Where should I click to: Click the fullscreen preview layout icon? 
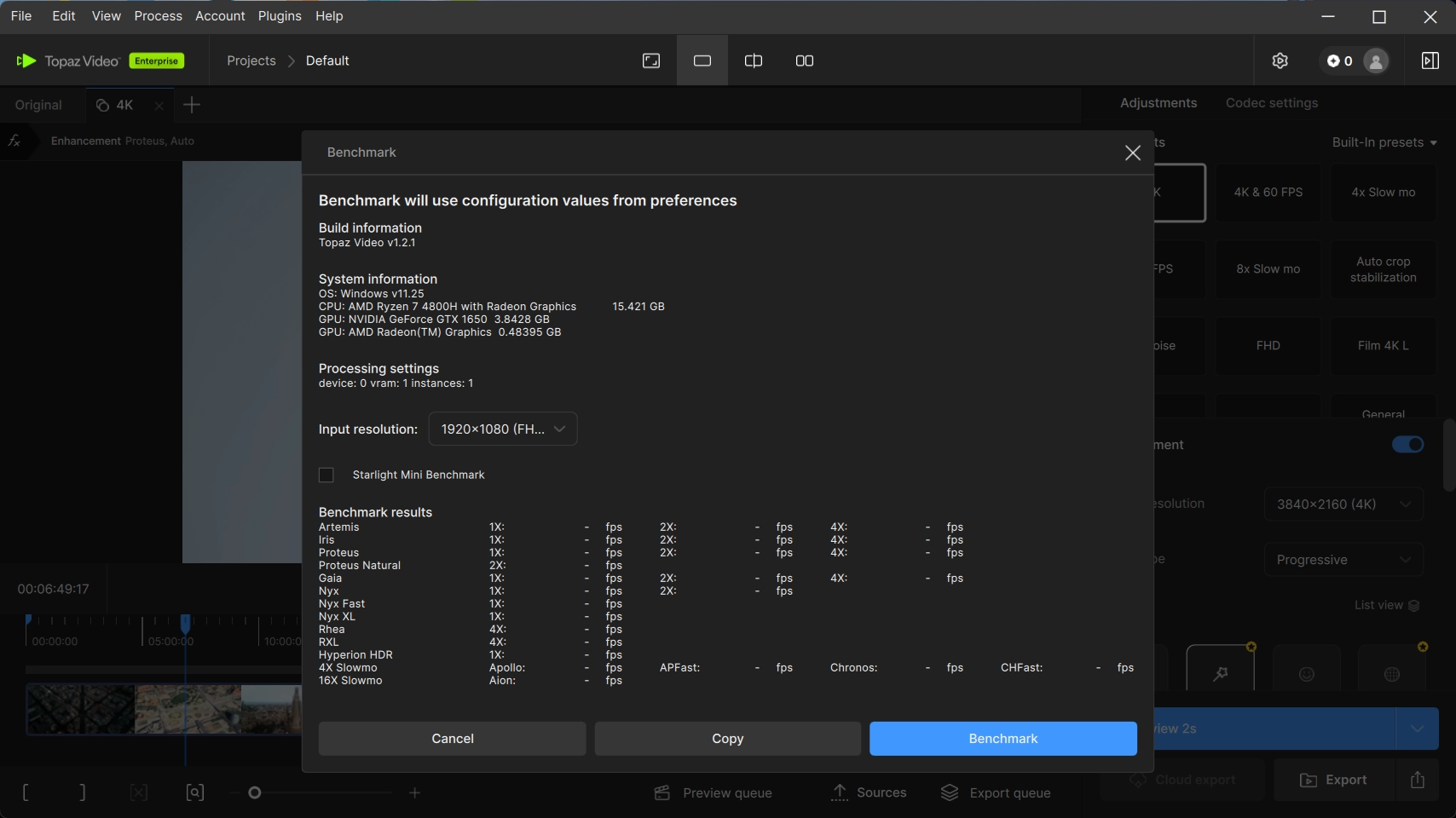pyautogui.click(x=651, y=60)
